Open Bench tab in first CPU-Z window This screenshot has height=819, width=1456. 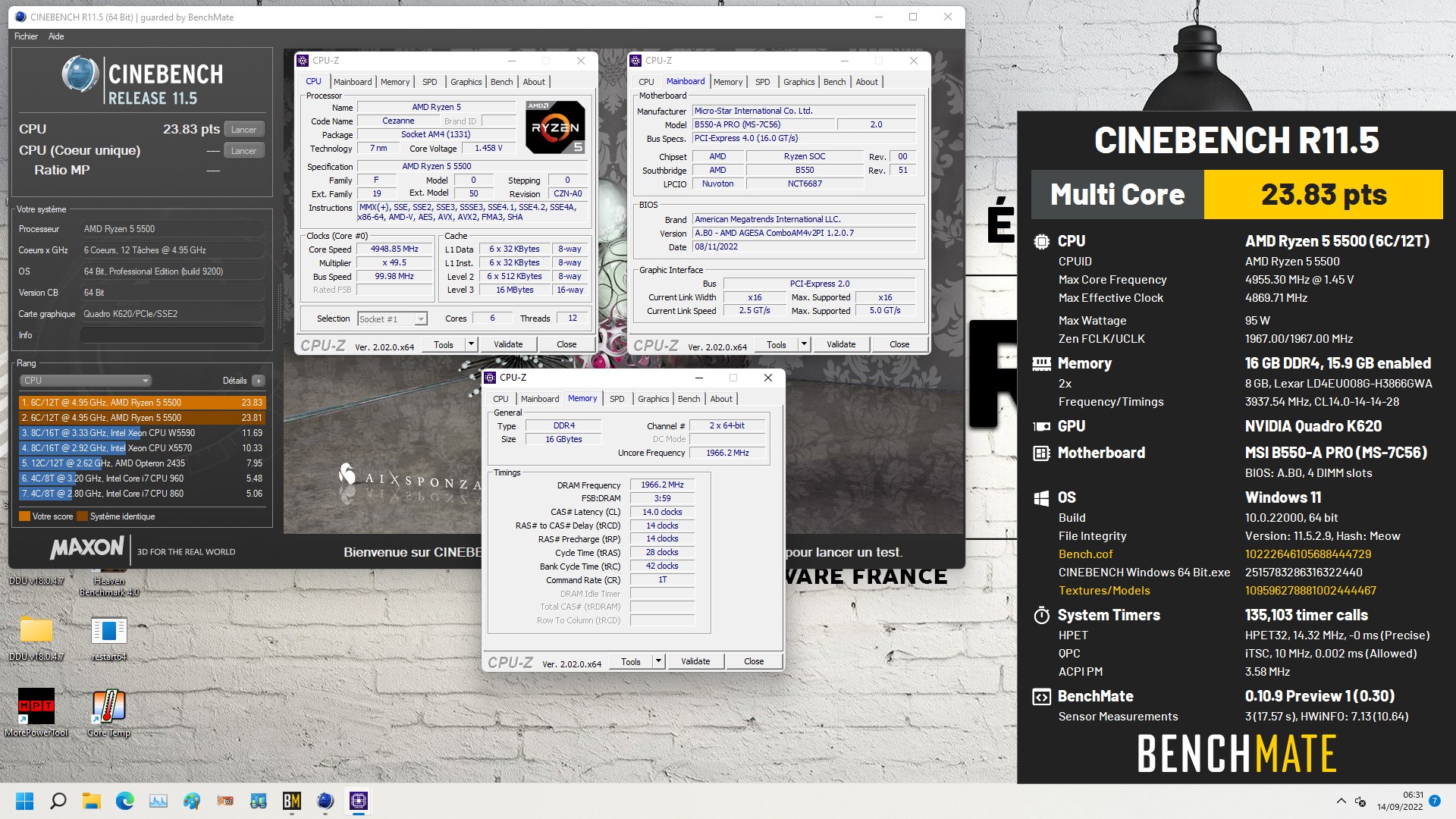pos(501,82)
